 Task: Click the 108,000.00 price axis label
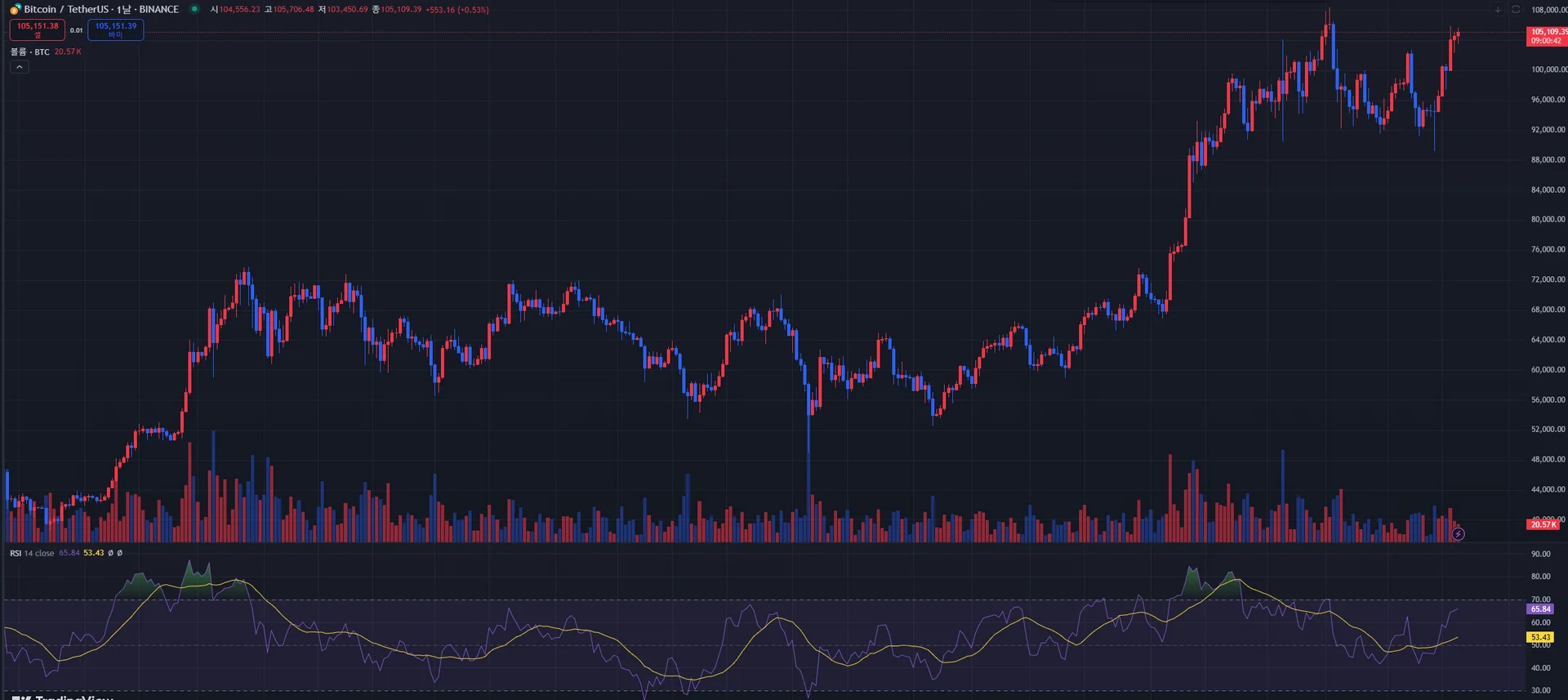coord(1548,10)
